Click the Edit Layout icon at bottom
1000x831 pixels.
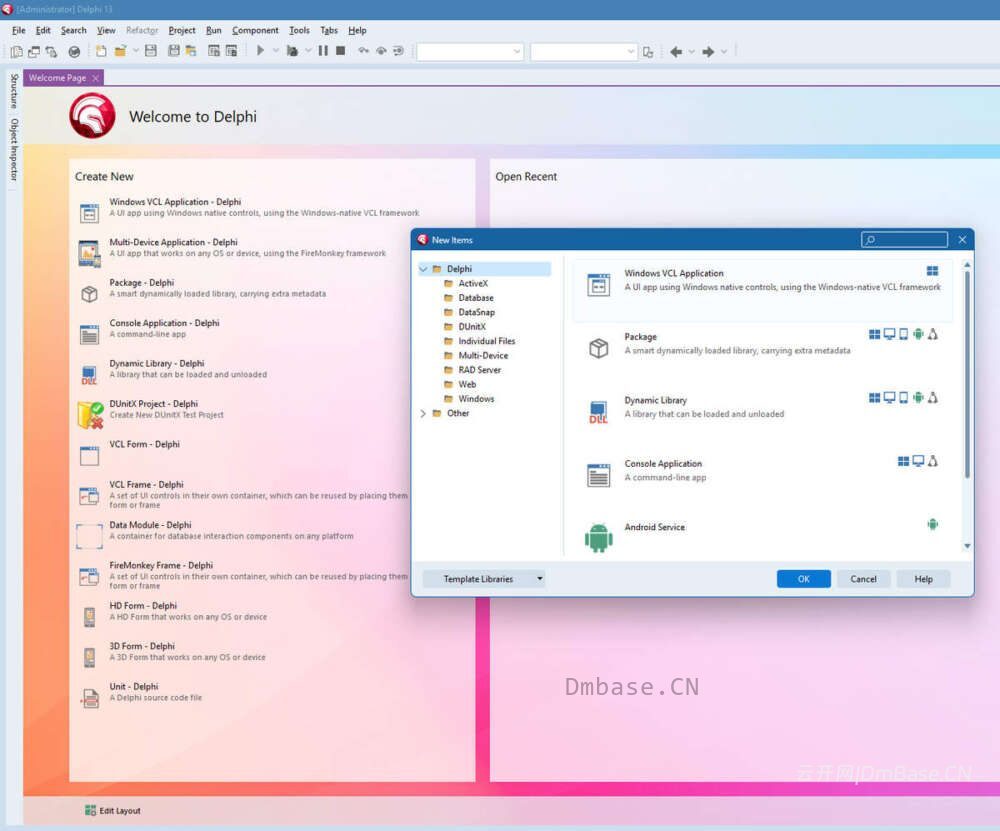pos(90,810)
